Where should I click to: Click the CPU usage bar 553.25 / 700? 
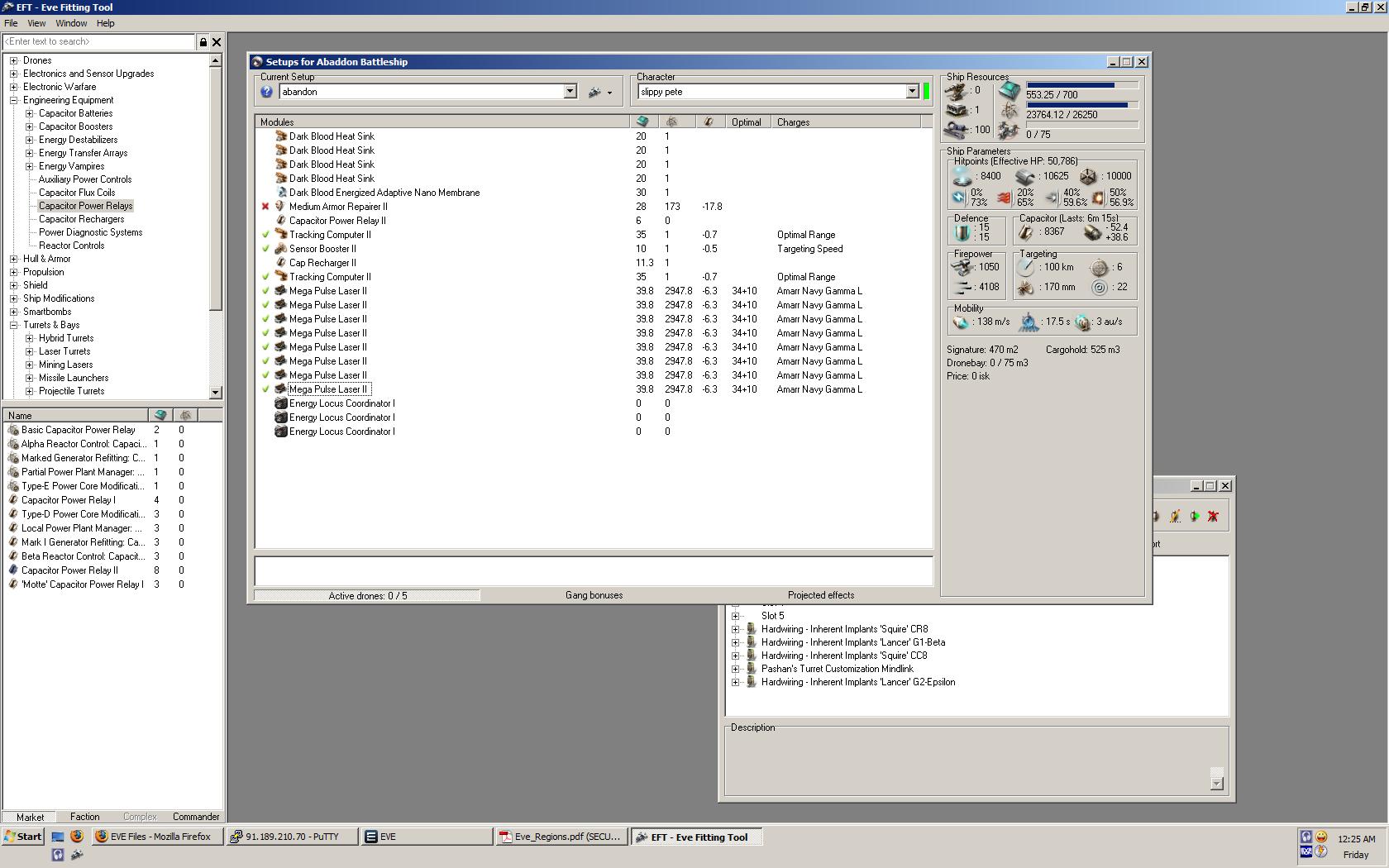point(1082,85)
